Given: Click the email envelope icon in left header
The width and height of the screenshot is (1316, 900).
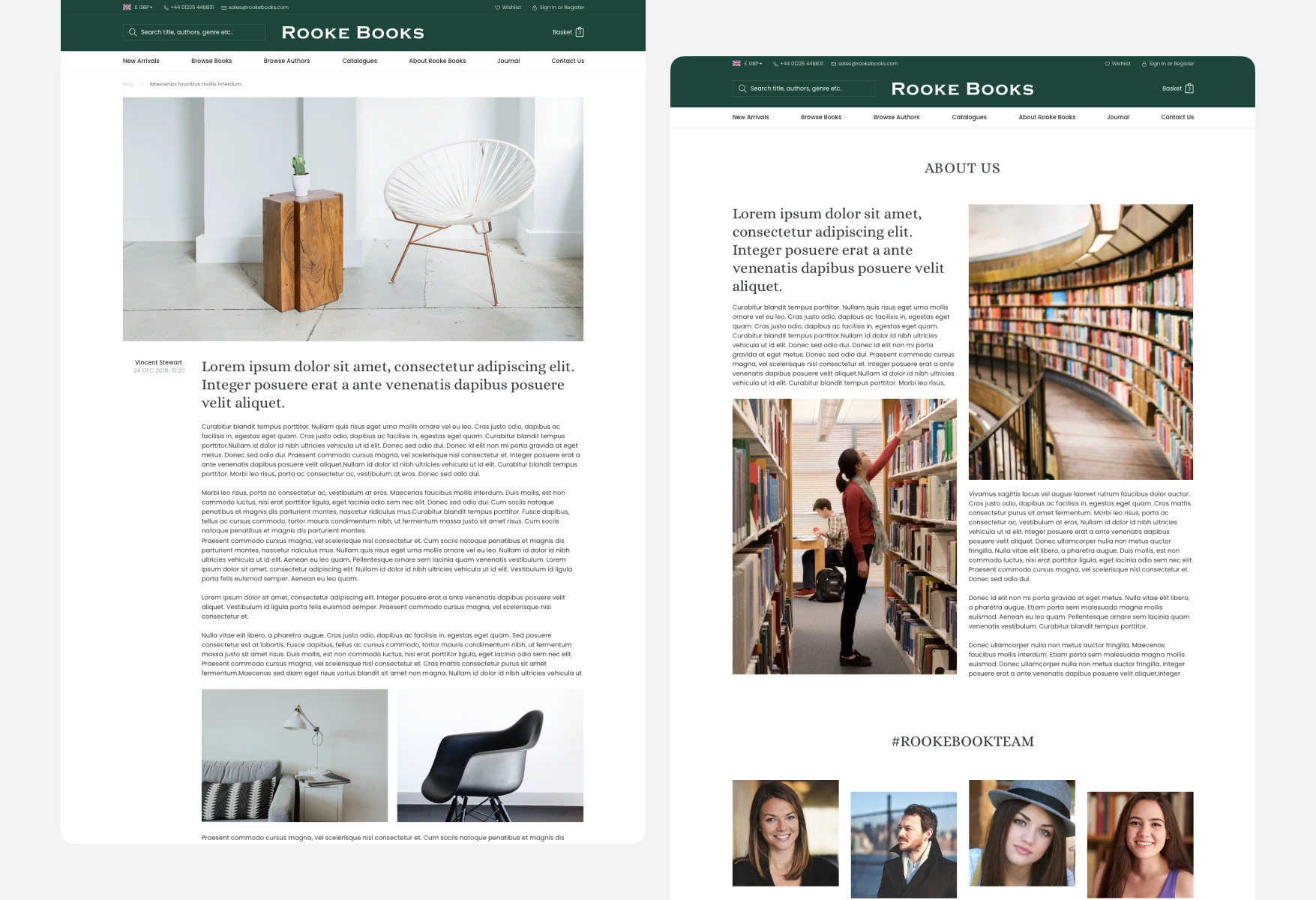Looking at the screenshot, I should (223, 7).
